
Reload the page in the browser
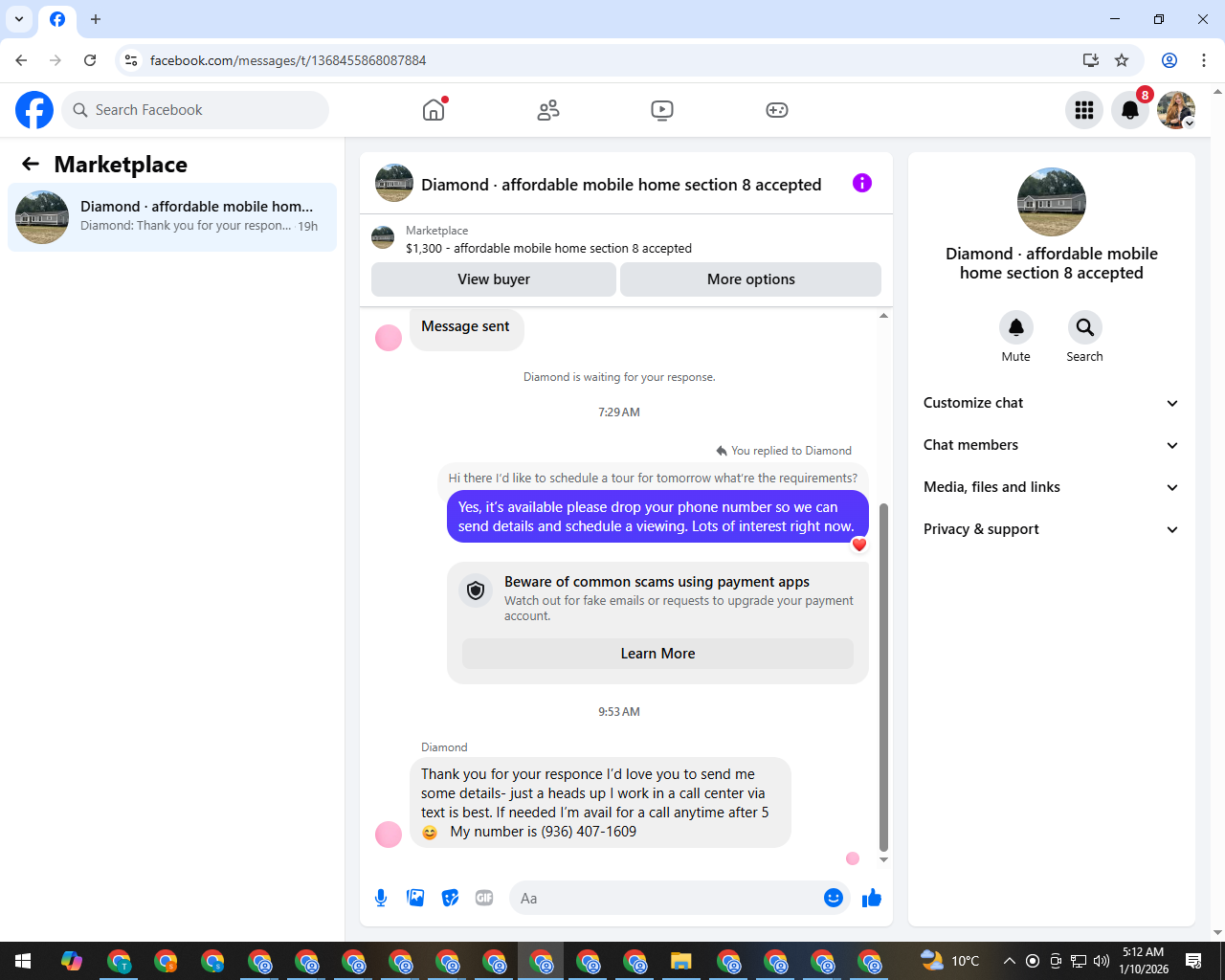tap(90, 60)
